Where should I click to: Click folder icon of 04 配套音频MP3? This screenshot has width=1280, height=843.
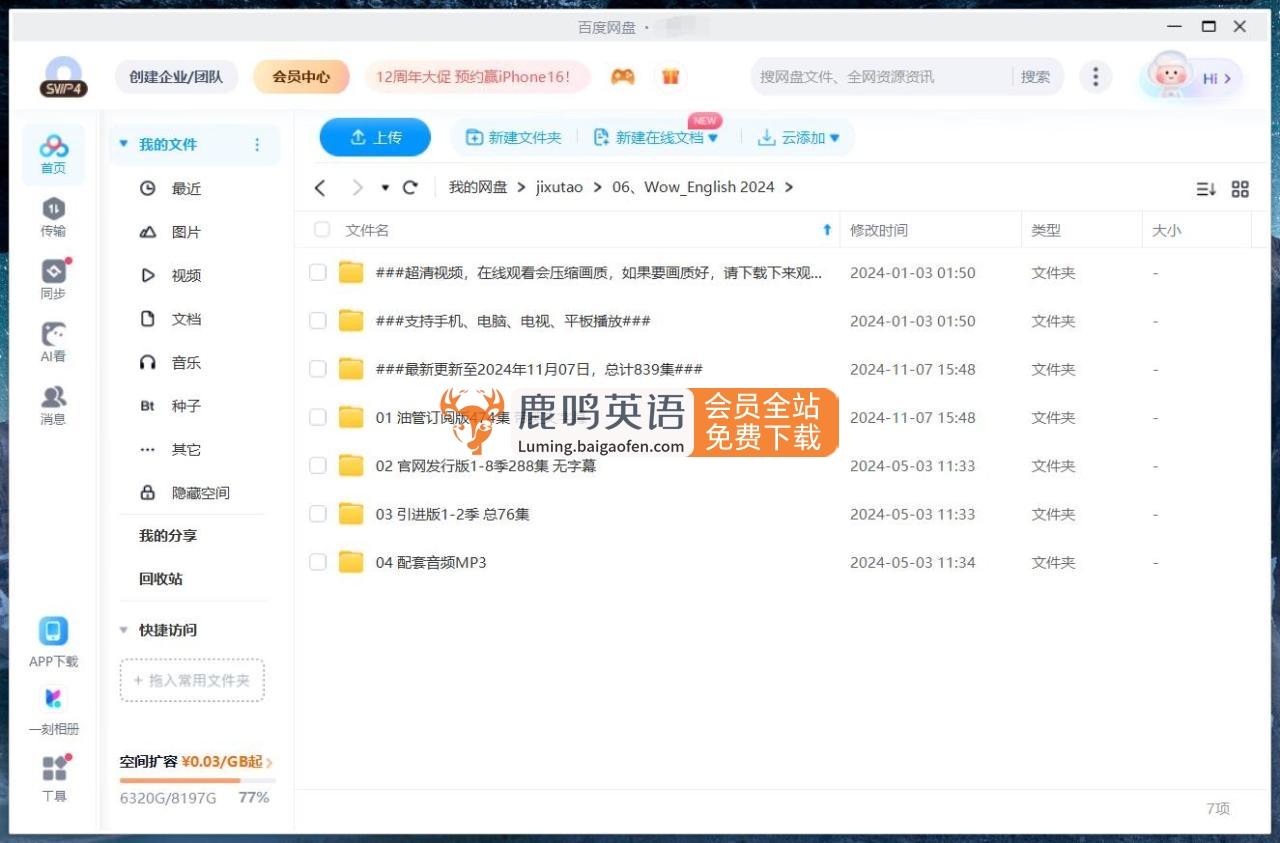pos(351,562)
